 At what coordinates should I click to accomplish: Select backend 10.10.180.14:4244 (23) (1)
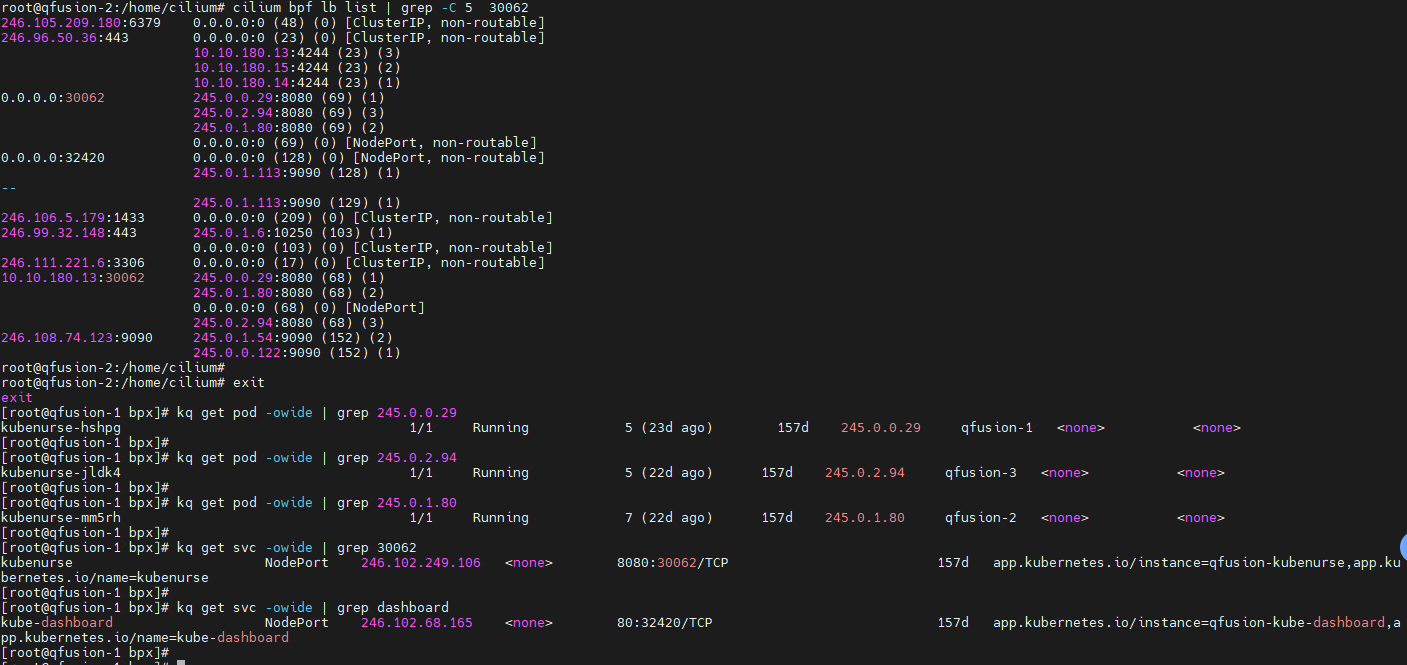point(296,82)
